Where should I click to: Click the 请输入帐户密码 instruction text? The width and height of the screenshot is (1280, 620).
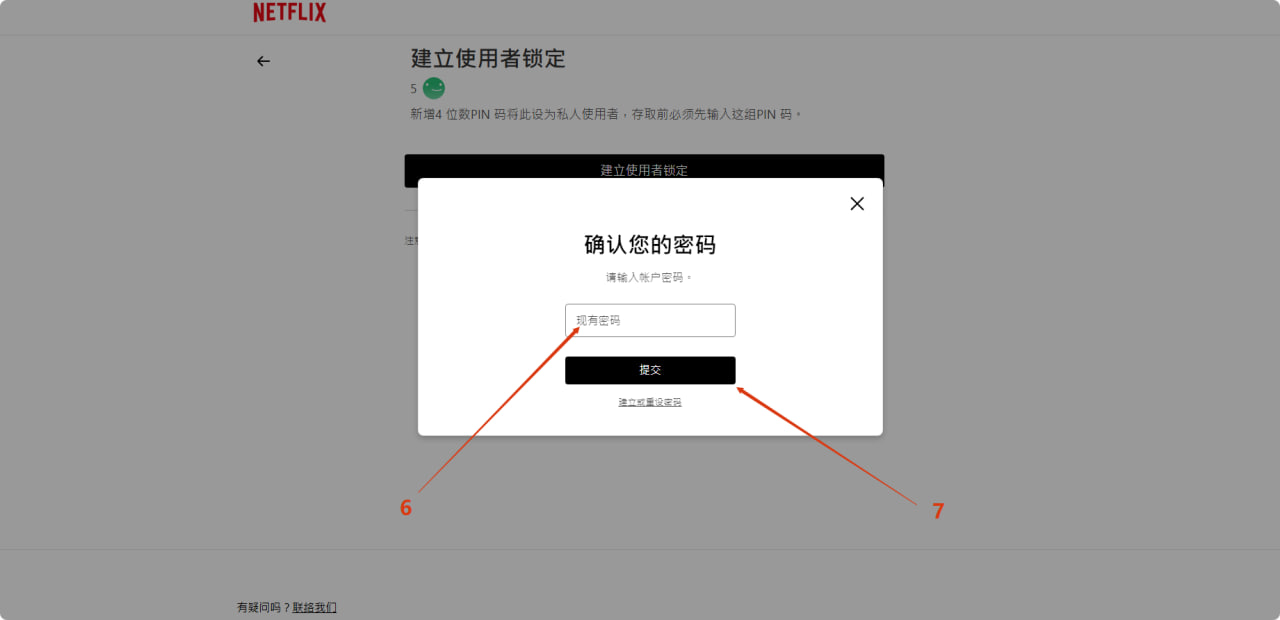click(650, 277)
